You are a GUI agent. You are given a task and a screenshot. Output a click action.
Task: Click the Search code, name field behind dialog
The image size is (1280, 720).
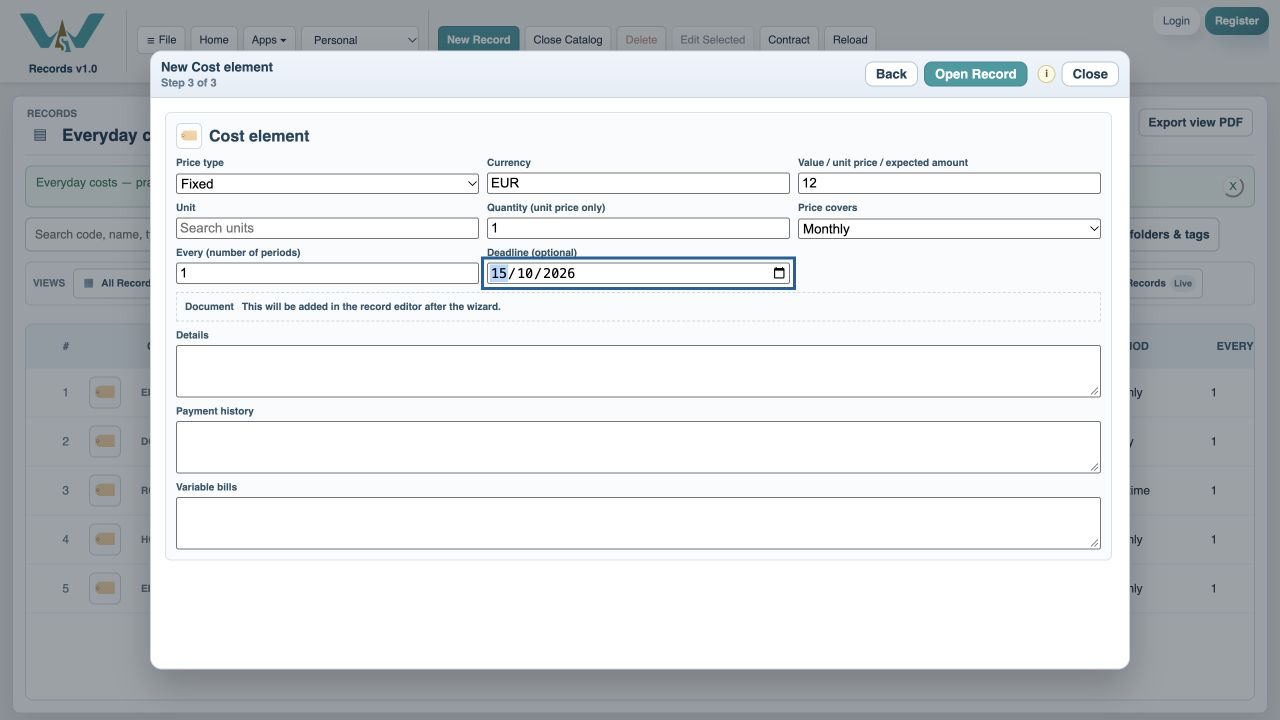click(x=89, y=234)
